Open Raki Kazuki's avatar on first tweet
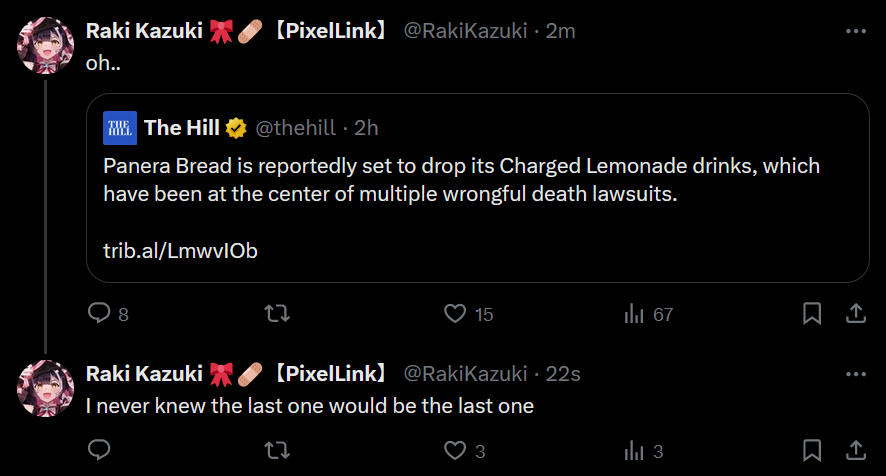Screen dimensions: 886x476 pos(46,46)
